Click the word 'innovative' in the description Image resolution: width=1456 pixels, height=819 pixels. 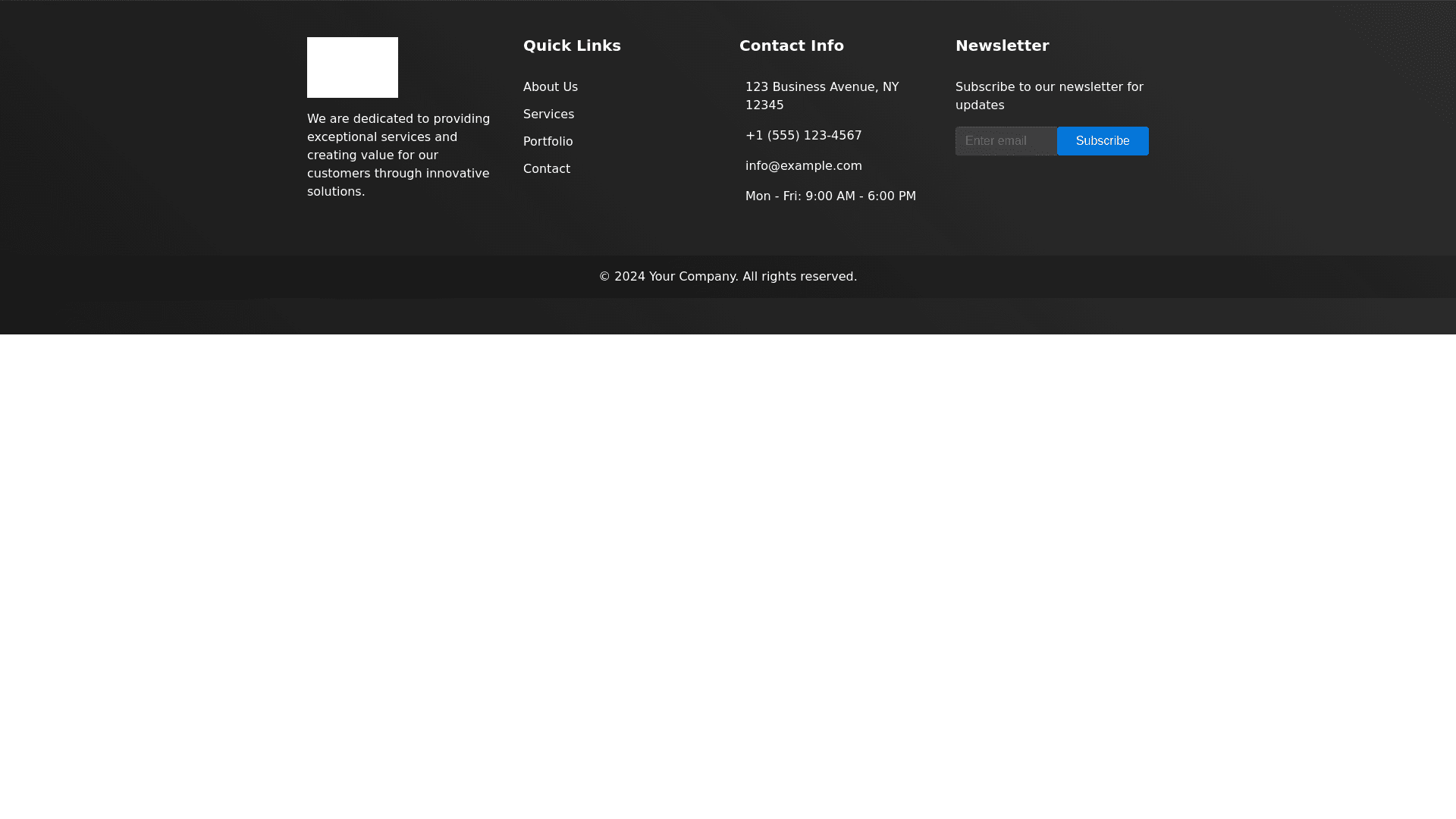coord(457,174)
